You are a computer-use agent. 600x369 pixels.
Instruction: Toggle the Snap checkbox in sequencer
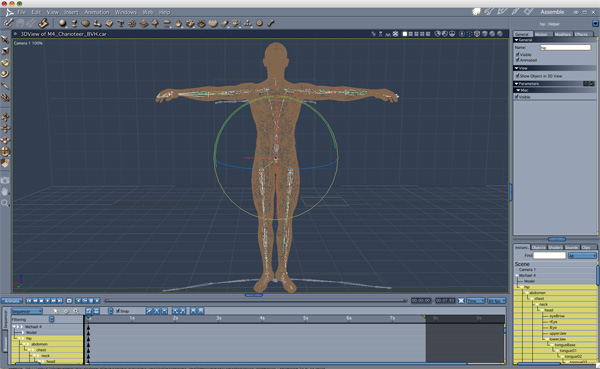click(118, 311)
